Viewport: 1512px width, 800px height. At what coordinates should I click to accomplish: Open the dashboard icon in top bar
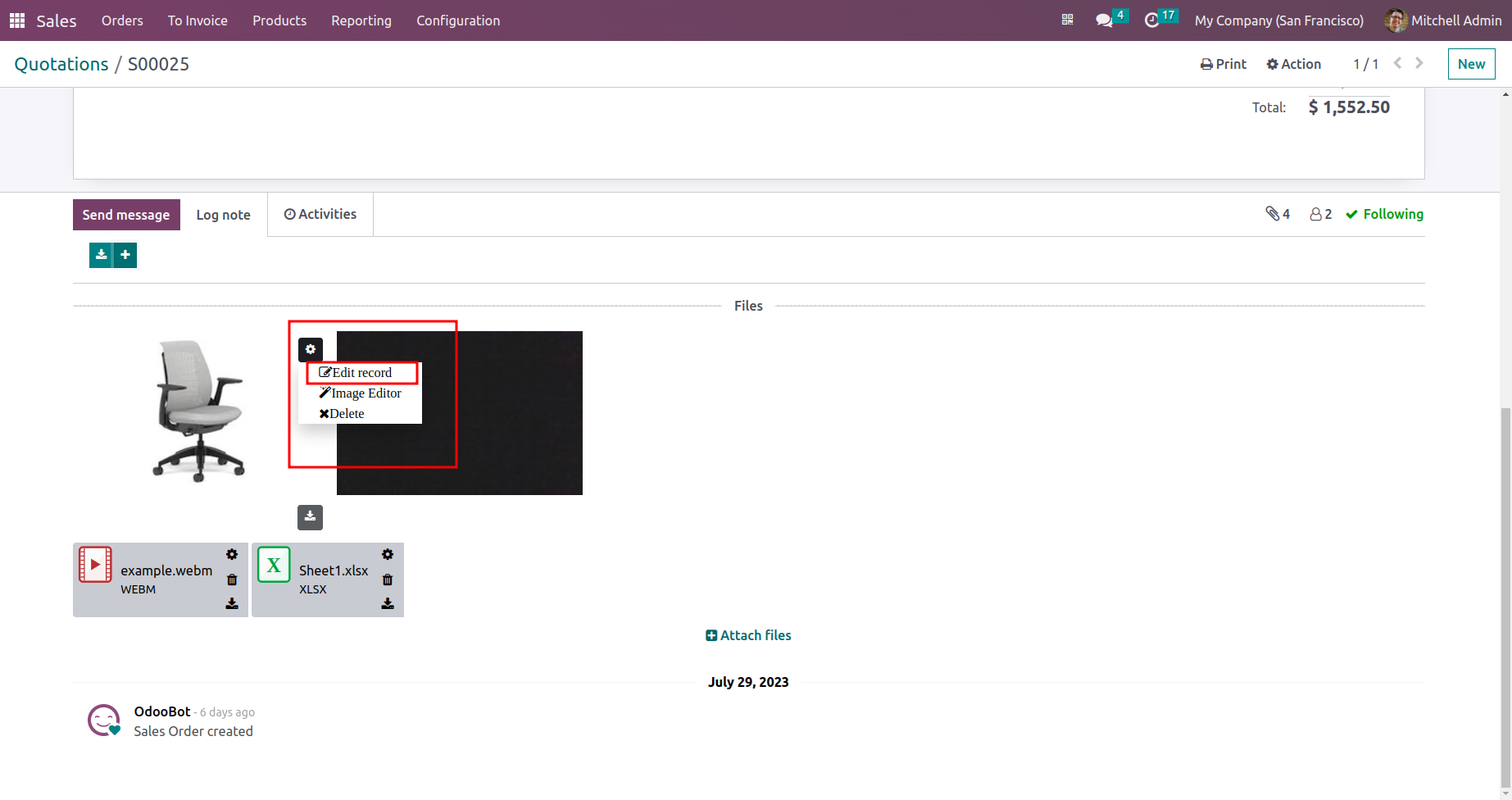[1067, 20]
